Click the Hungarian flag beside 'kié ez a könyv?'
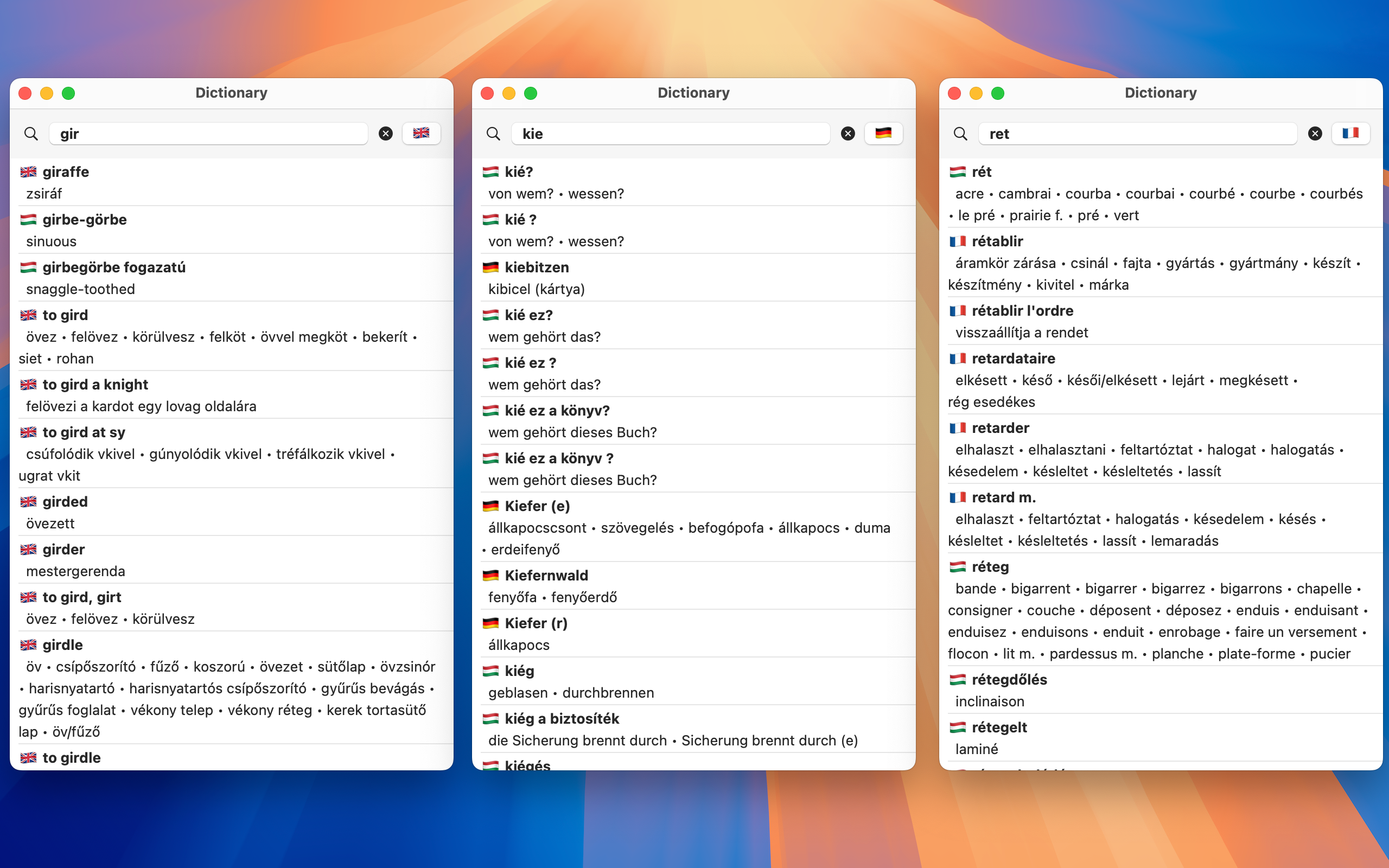 point(490,411)
